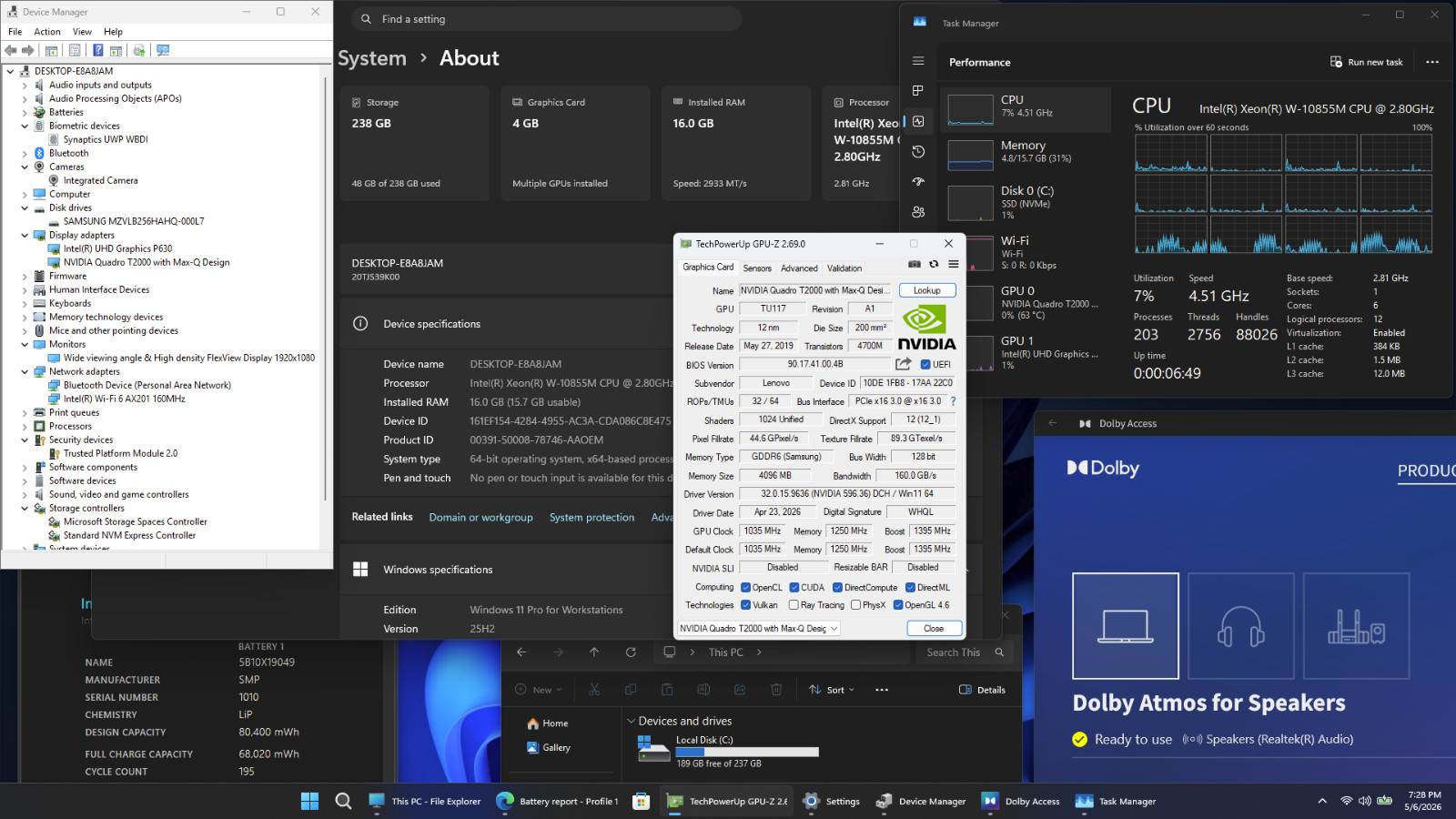
Task: Click Scan for hardware changes in Device Manager toolbar
Action: (163, 50)
